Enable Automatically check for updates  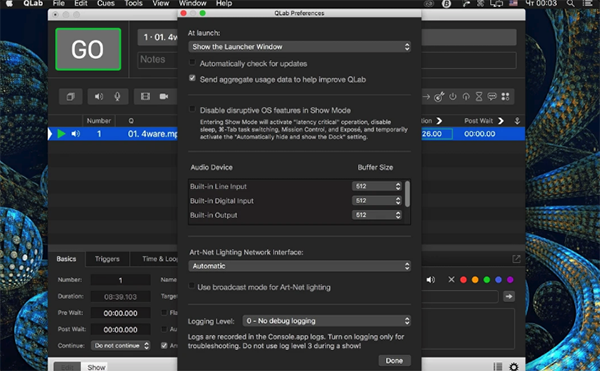pyautogui.click(x=192, y=62)
